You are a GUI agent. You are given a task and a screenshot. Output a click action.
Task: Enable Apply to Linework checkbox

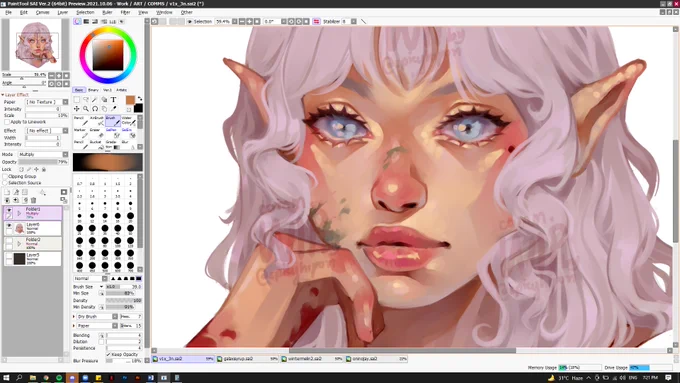pos(7,122)
